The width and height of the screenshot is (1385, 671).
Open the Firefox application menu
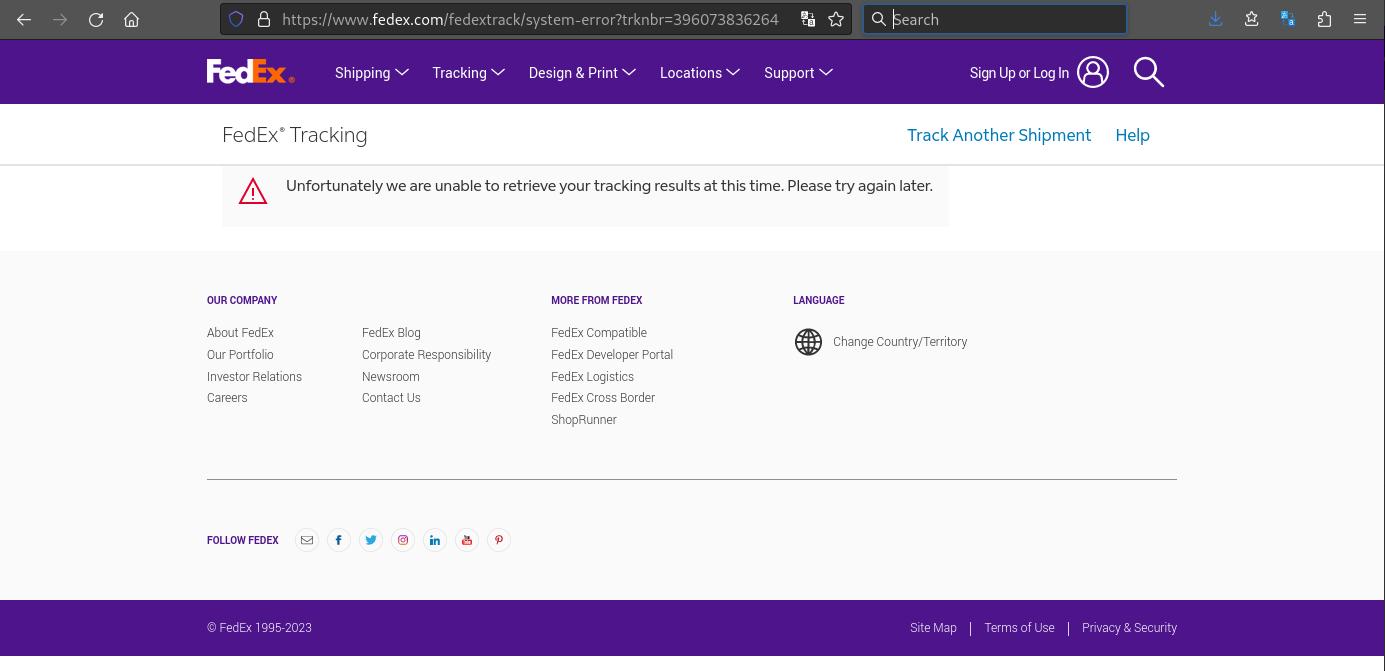1360,19
